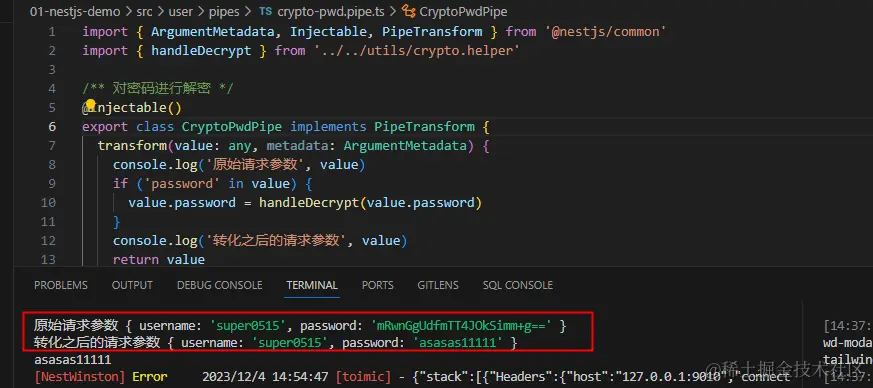Click PipeTransform on class declaration line
873x388 pixels.
424,126
